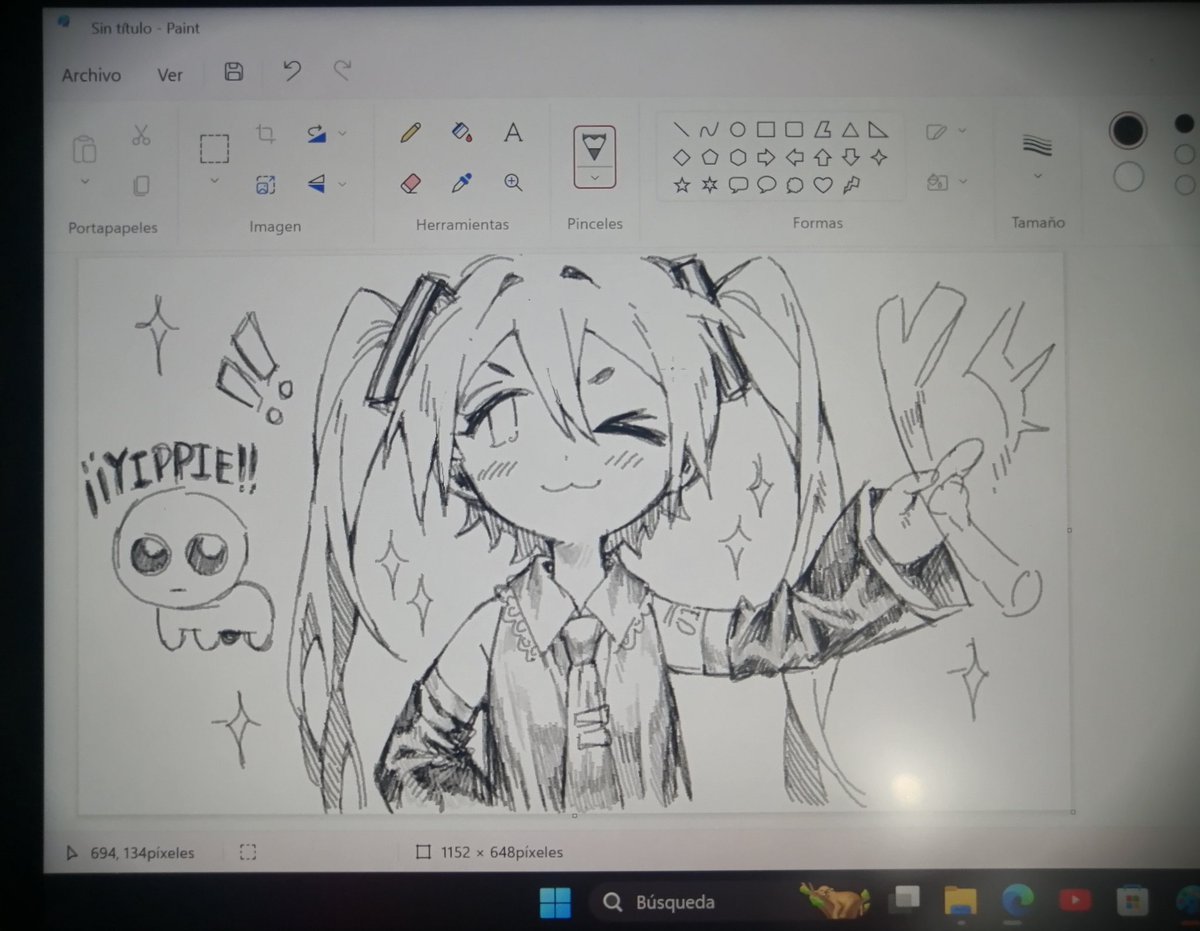Click the Crop image icon
Image resolution: width=1200 pixels, height=931 pixels.
pyautogui.click(x=265, y=134)
